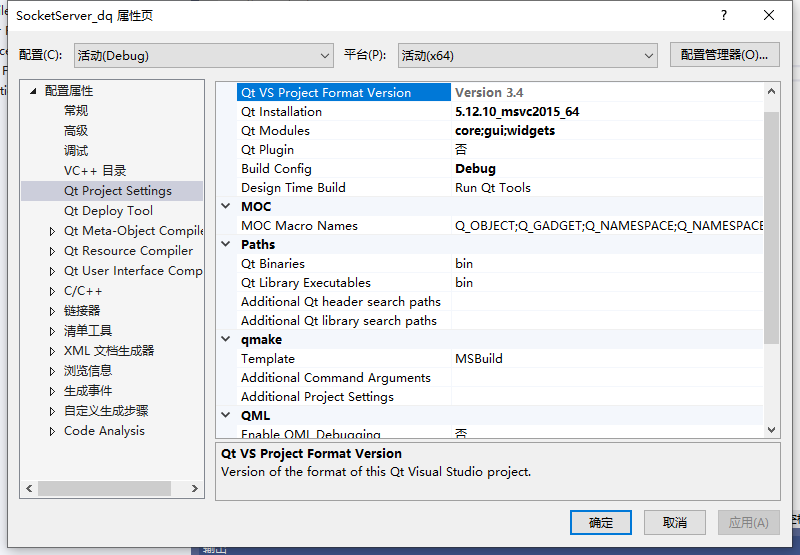Click tree panel scroll right arrow

194,488
